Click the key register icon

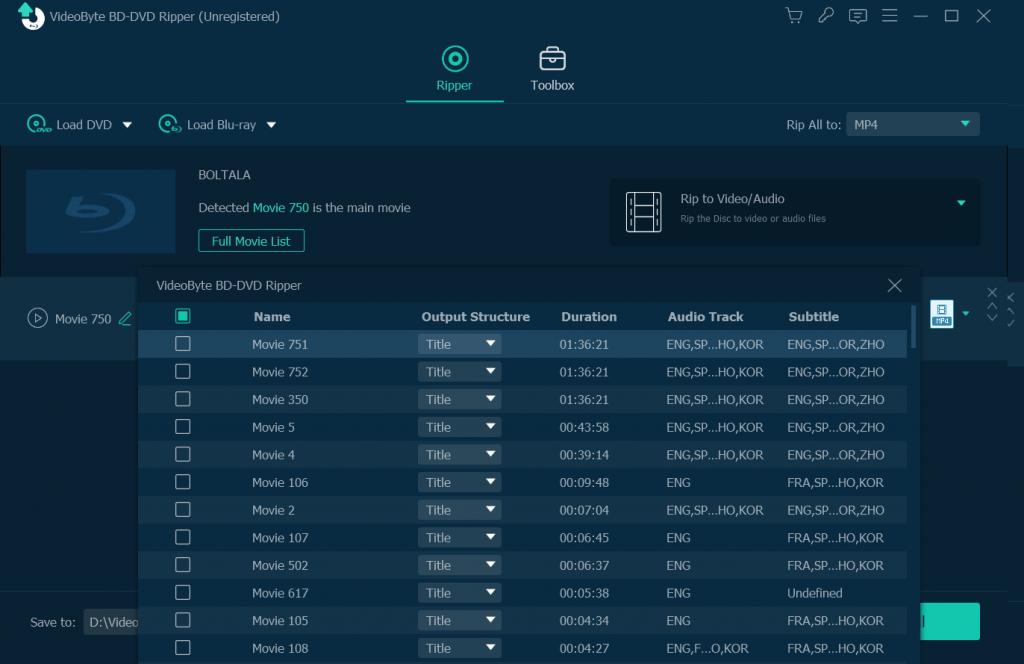[x=825, y=16]
